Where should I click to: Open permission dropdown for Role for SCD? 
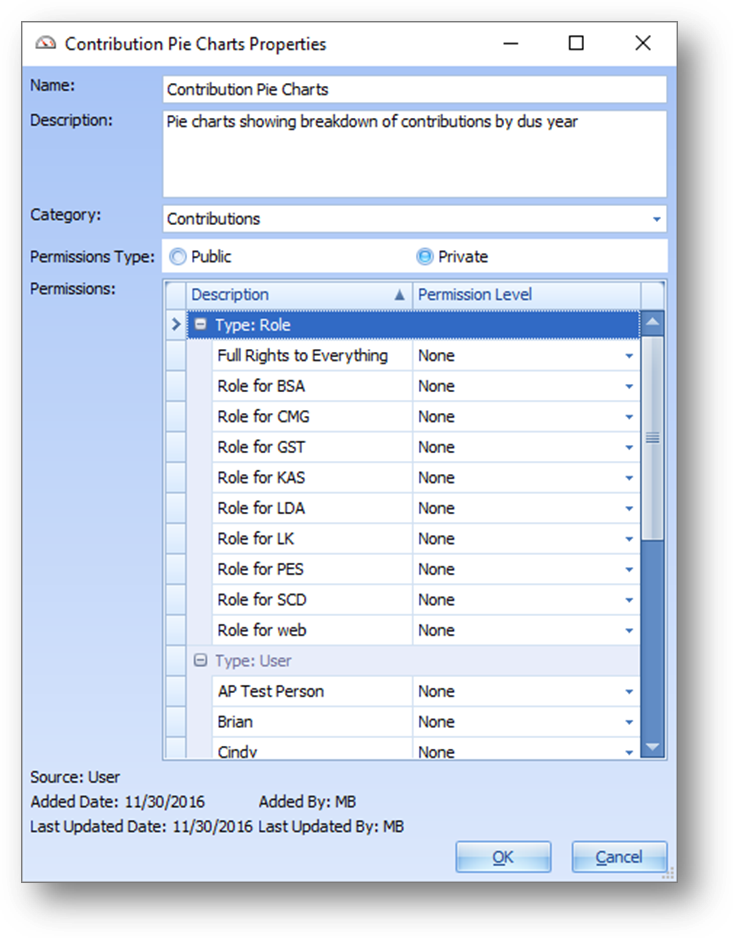[629, 600]
